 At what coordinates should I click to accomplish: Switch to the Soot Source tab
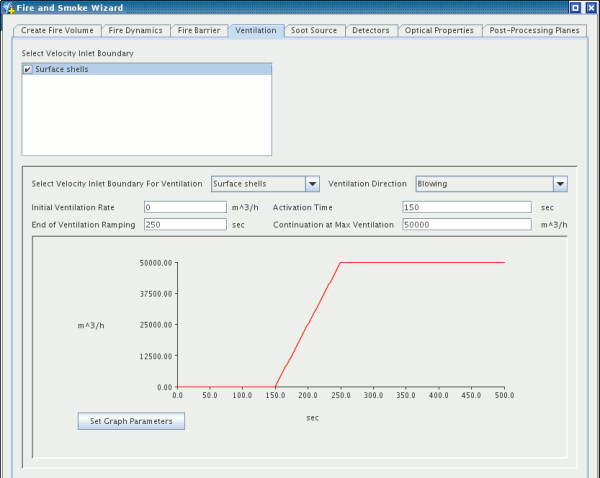(314, 31)
